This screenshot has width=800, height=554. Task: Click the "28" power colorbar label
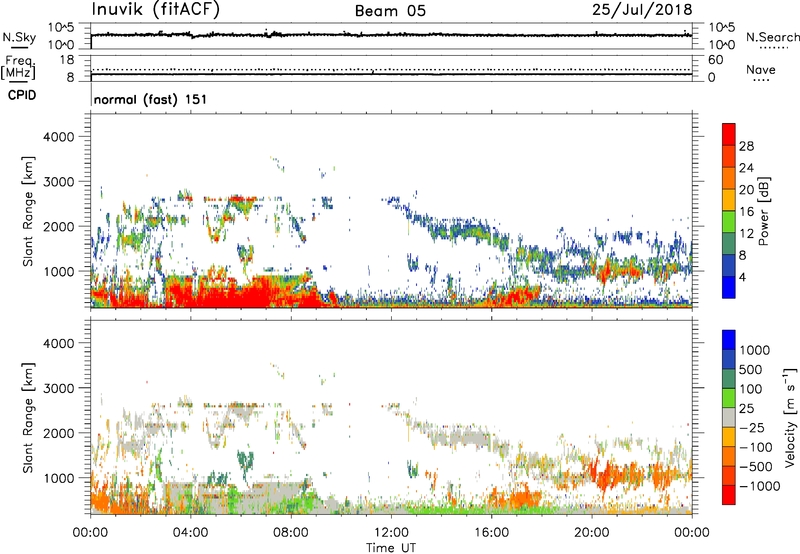(x=746, y=146)
